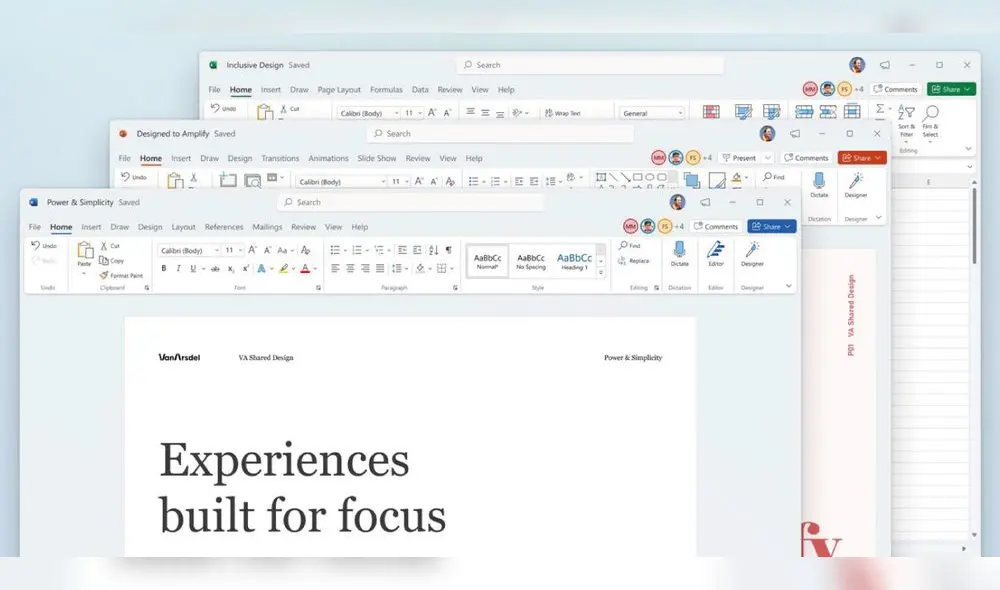Open the font size dropdown in Word

click(232, 250)
